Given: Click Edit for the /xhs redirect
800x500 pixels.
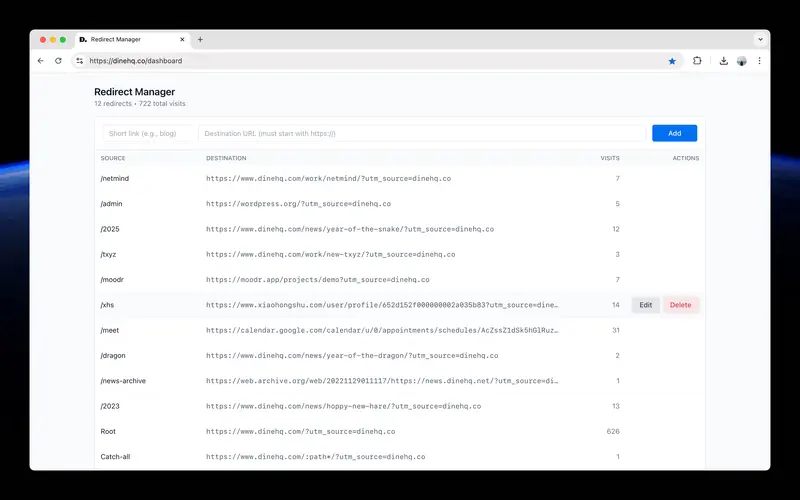Looking at the screenshot, I should pyautogui.click(x=645, y=305).
